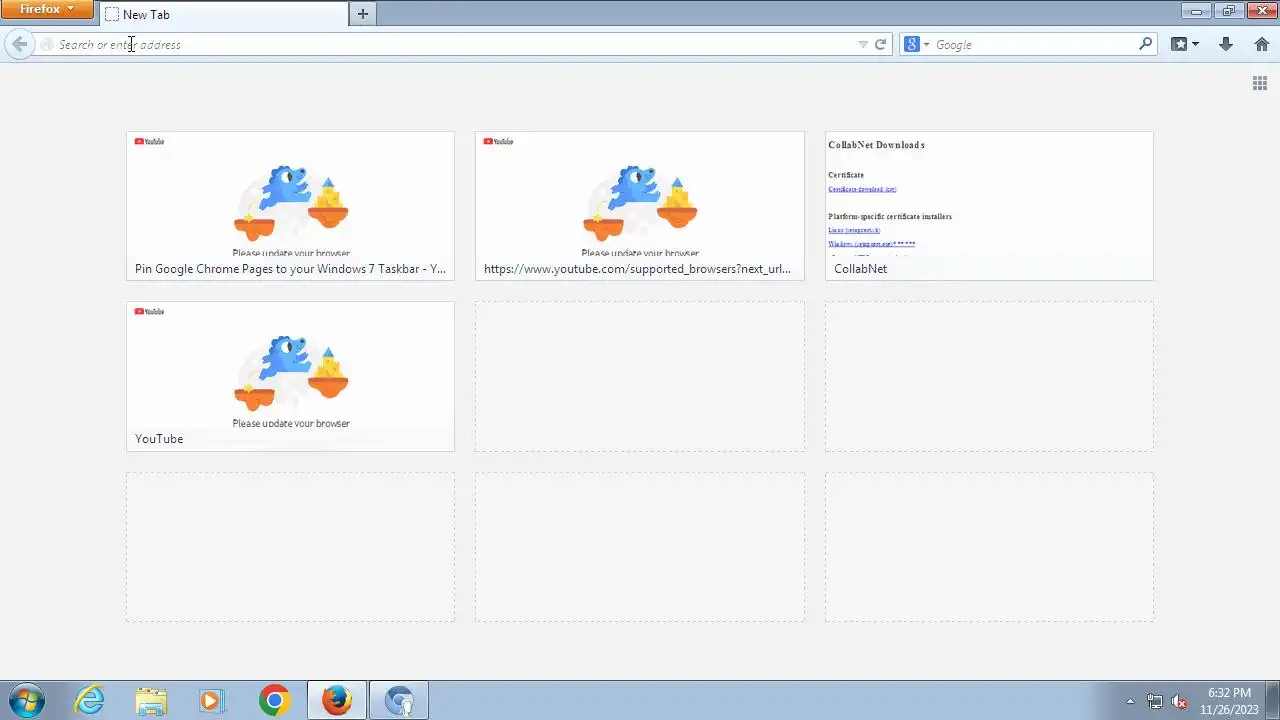Click the CollabNet tile title text
The width and height of the screenshot is (1280, 720).
[x=860, y=269]
